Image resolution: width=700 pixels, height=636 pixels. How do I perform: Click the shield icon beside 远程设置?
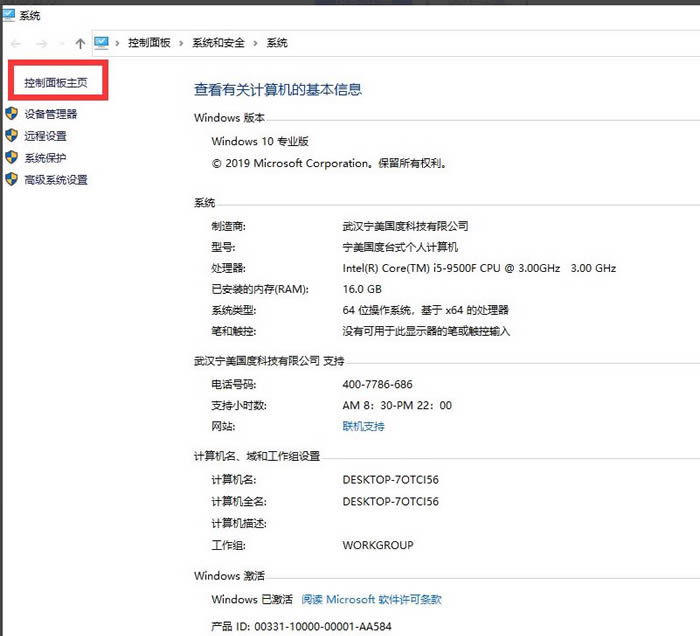coord(12,136)
